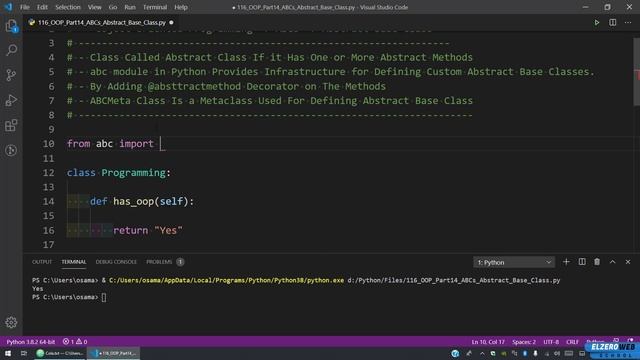Select the 116_OOP_Part14 editor tab
The height and width of the screenshot is (360, 640).
[x=102, y=22]
